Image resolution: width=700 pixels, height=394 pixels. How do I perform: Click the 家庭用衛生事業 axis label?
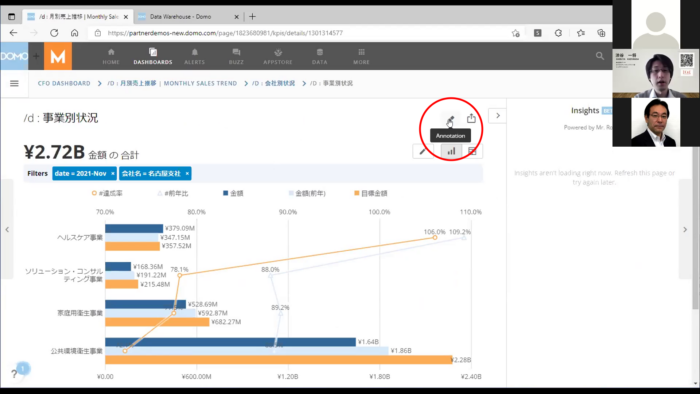[x=80, y=313]
